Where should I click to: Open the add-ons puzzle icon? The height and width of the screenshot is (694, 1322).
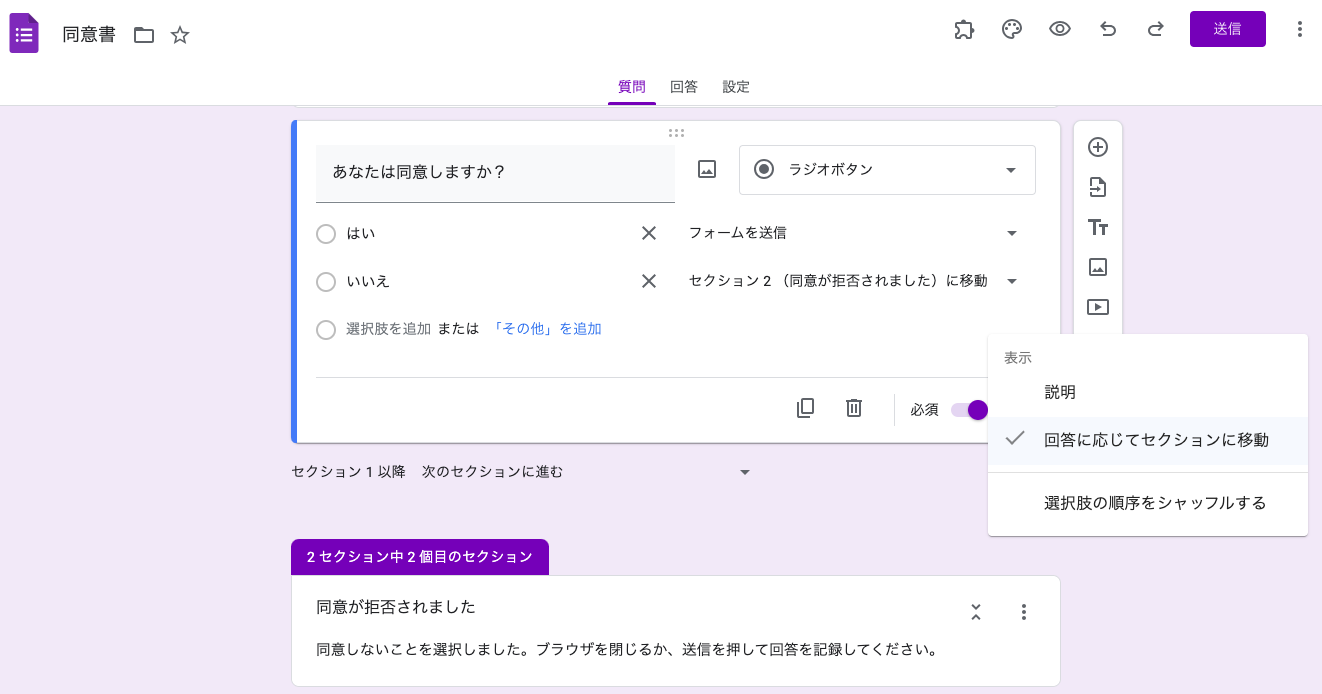(964, 30)
